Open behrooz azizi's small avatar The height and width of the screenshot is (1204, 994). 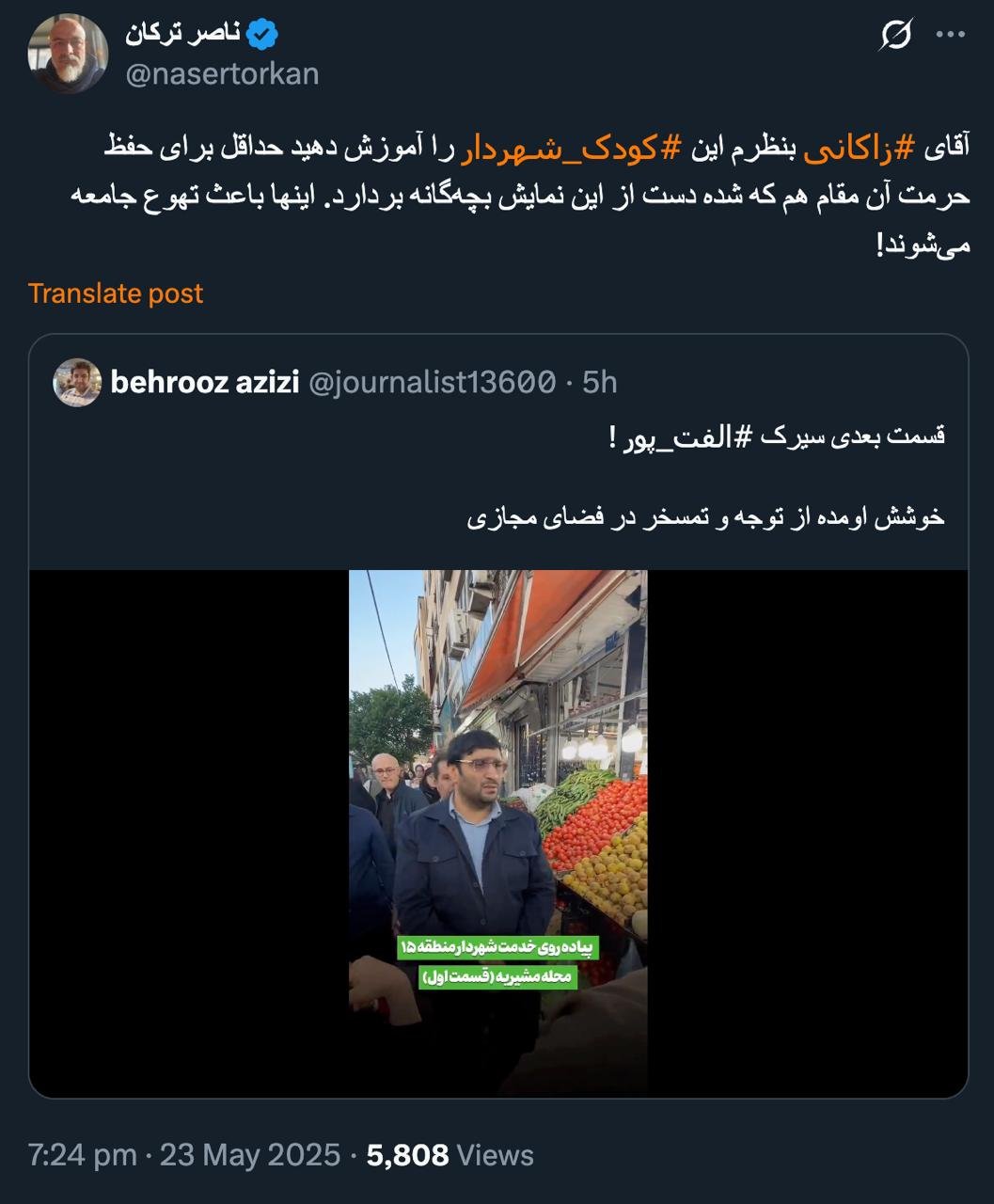point(77,382)
